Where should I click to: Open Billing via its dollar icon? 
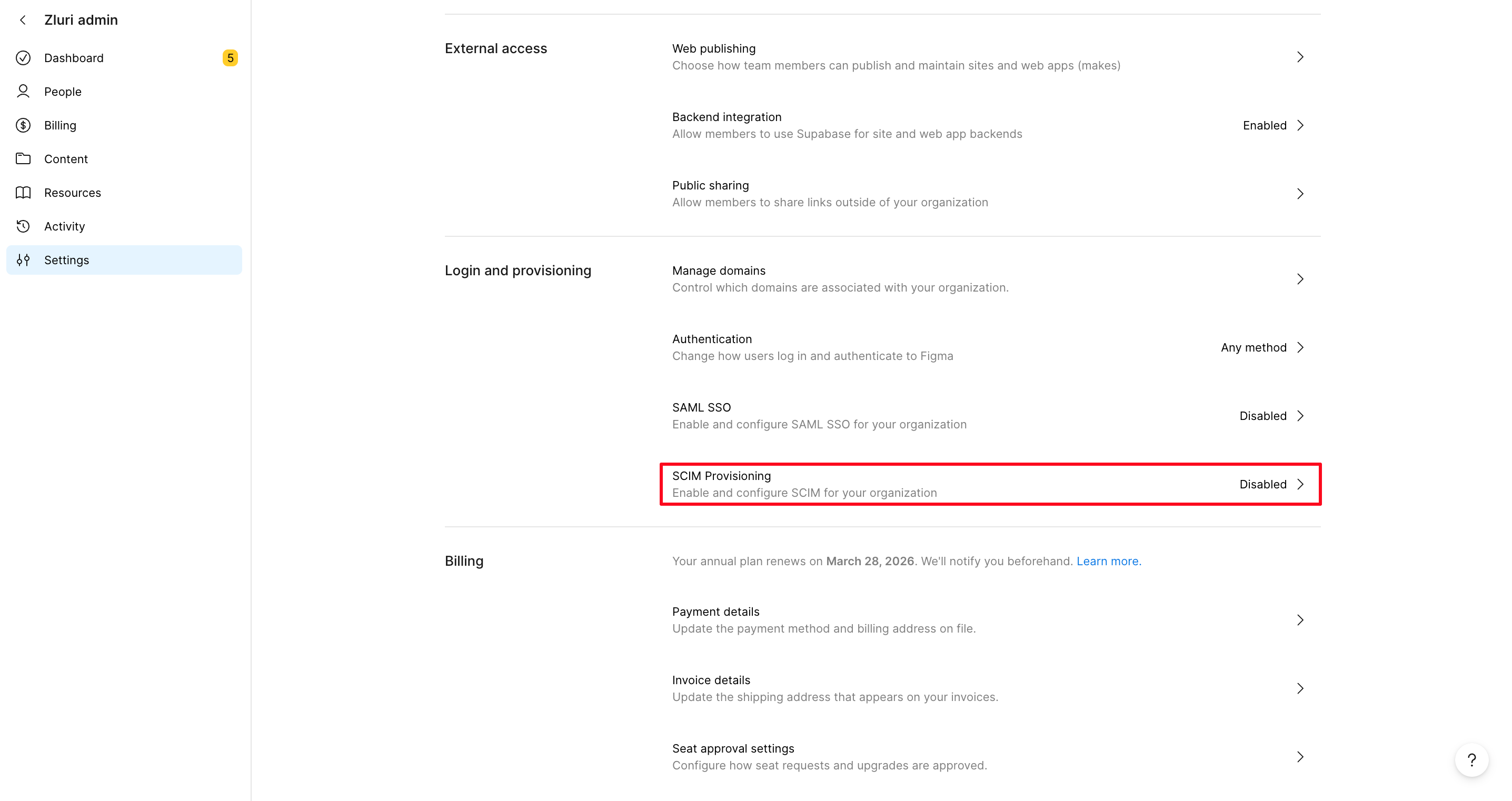tap(23, 125)
